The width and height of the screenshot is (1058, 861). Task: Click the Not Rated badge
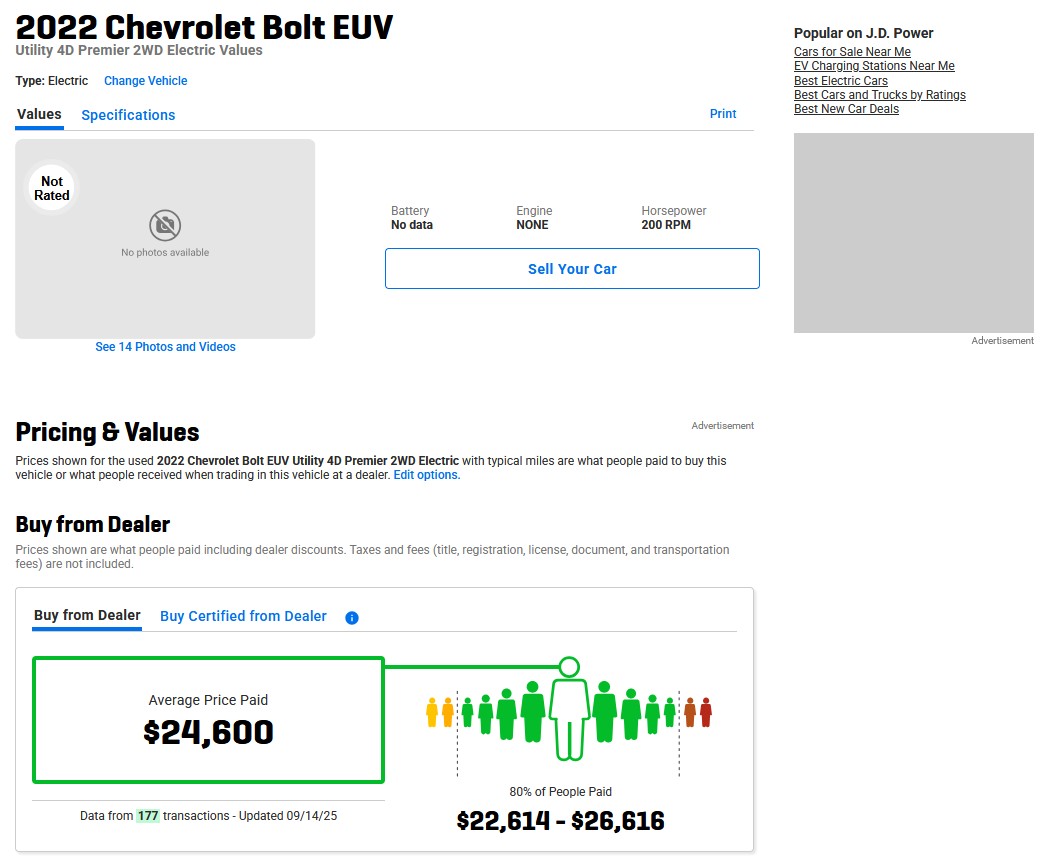52,188
